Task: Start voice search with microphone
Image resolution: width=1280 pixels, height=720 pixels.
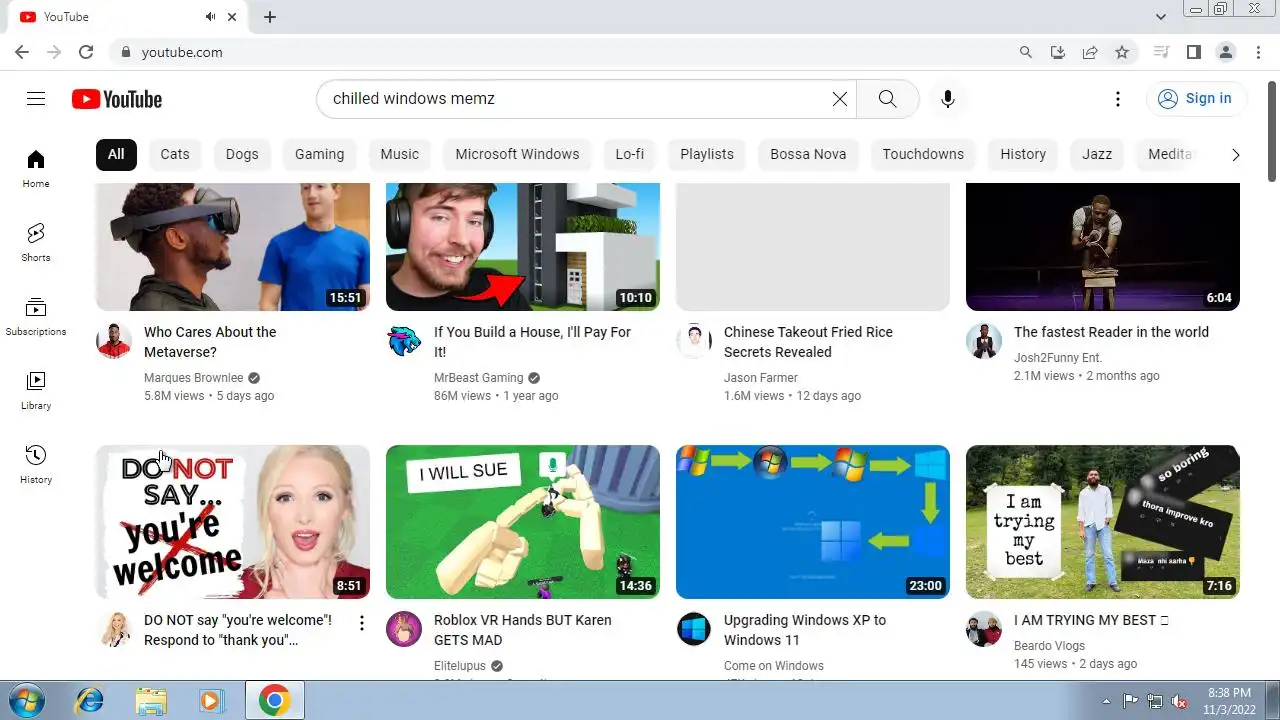Action: (x=948, y=98)
